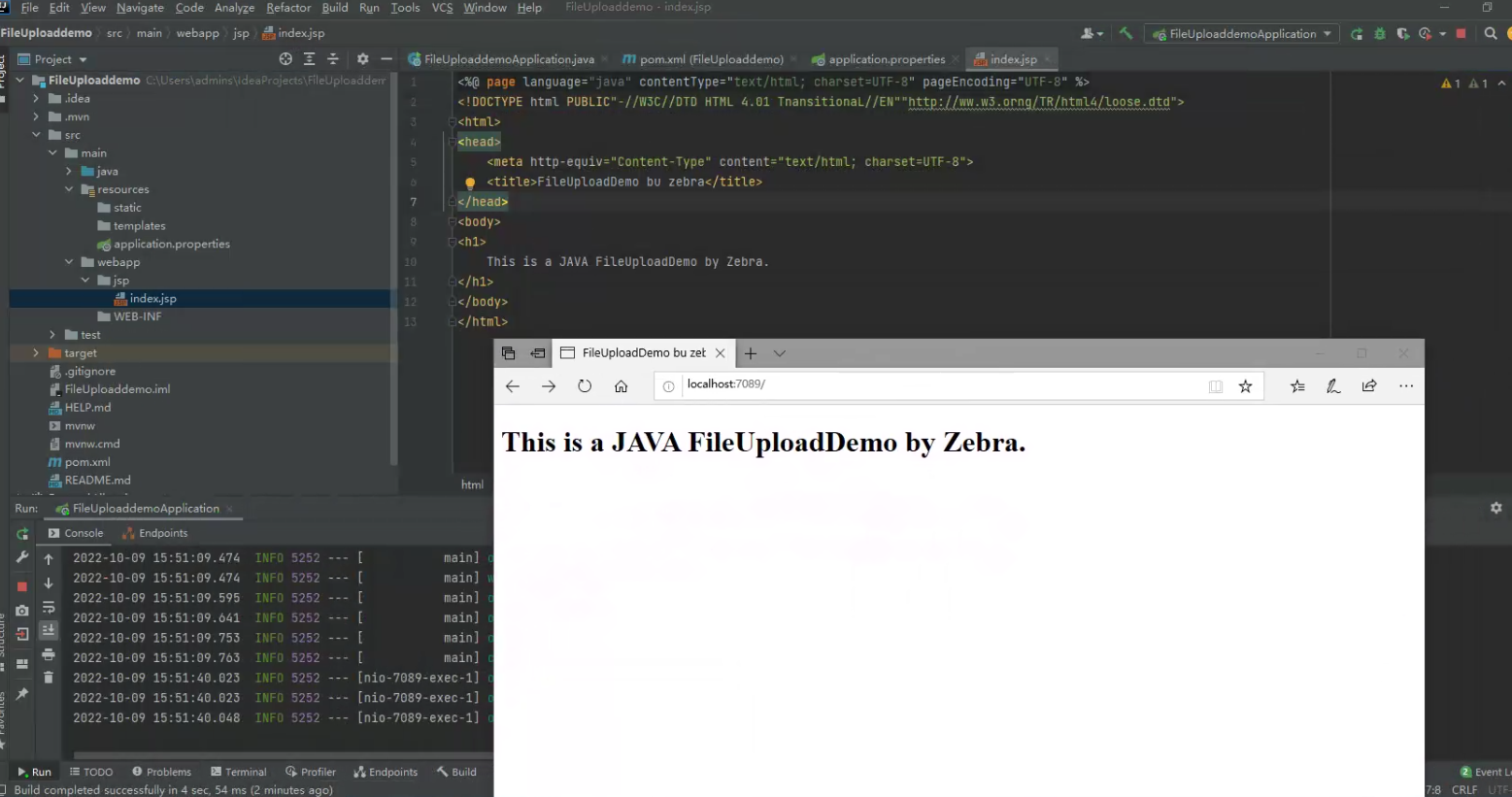The image size is (1512, 797).
Task: Go to browser Home page
Action: point(621,386)
